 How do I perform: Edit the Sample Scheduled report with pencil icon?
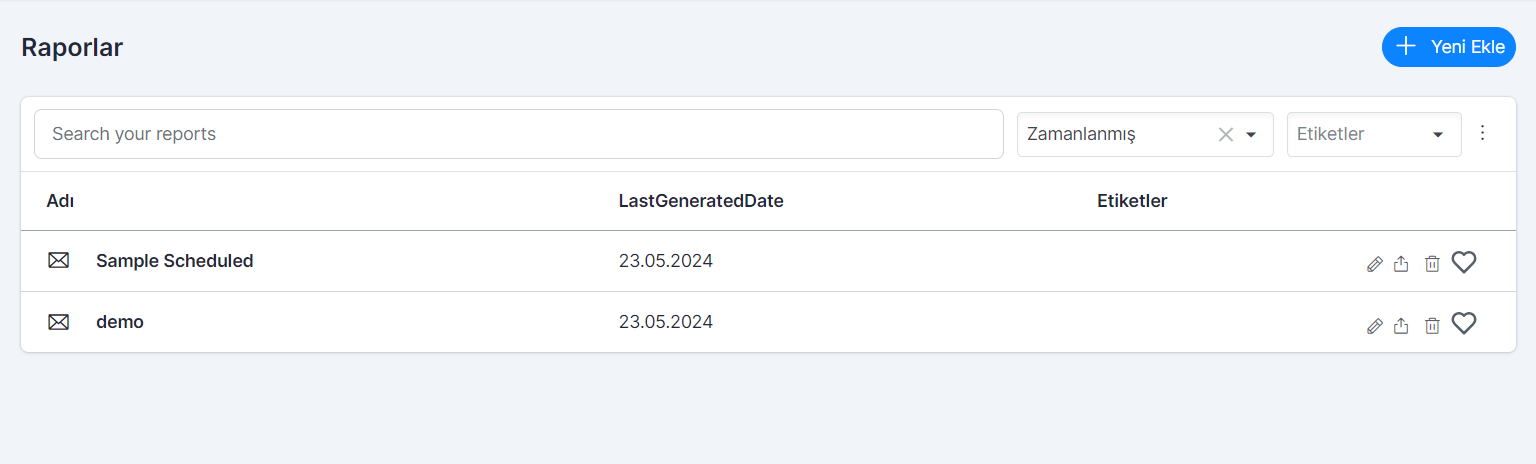1375,264
